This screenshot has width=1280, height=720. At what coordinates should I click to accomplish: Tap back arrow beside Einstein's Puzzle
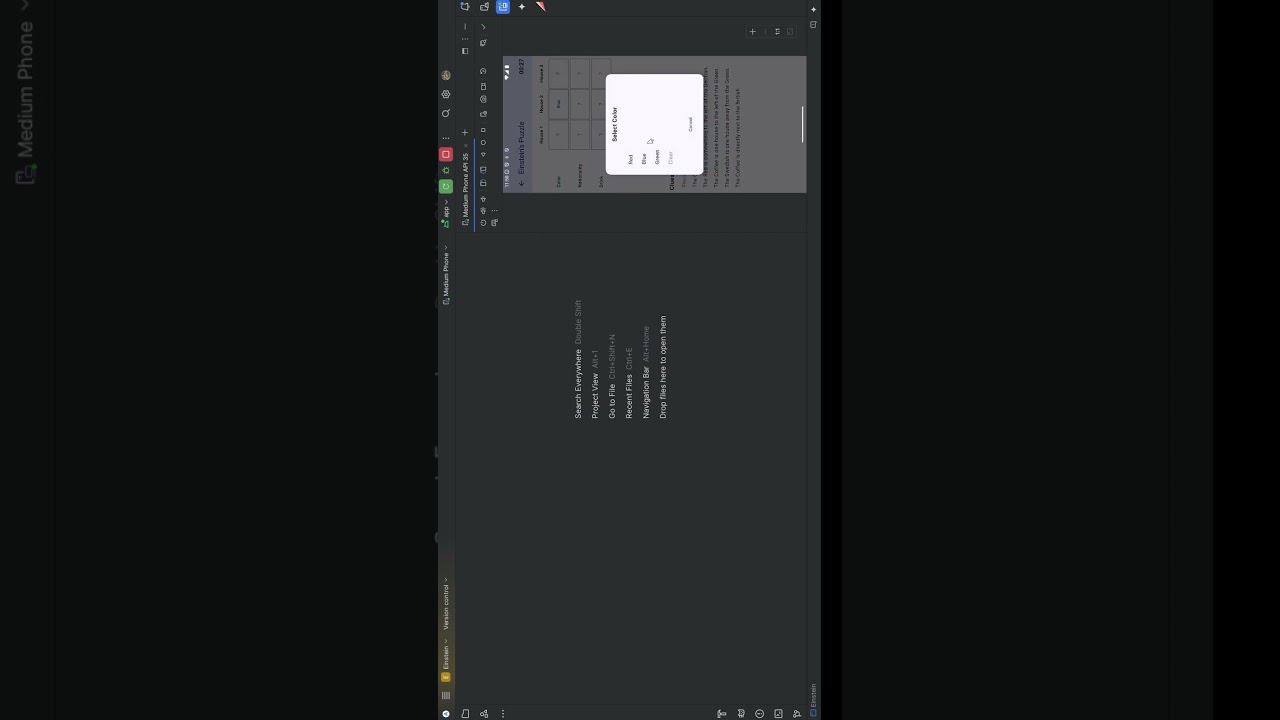point(522,183)
